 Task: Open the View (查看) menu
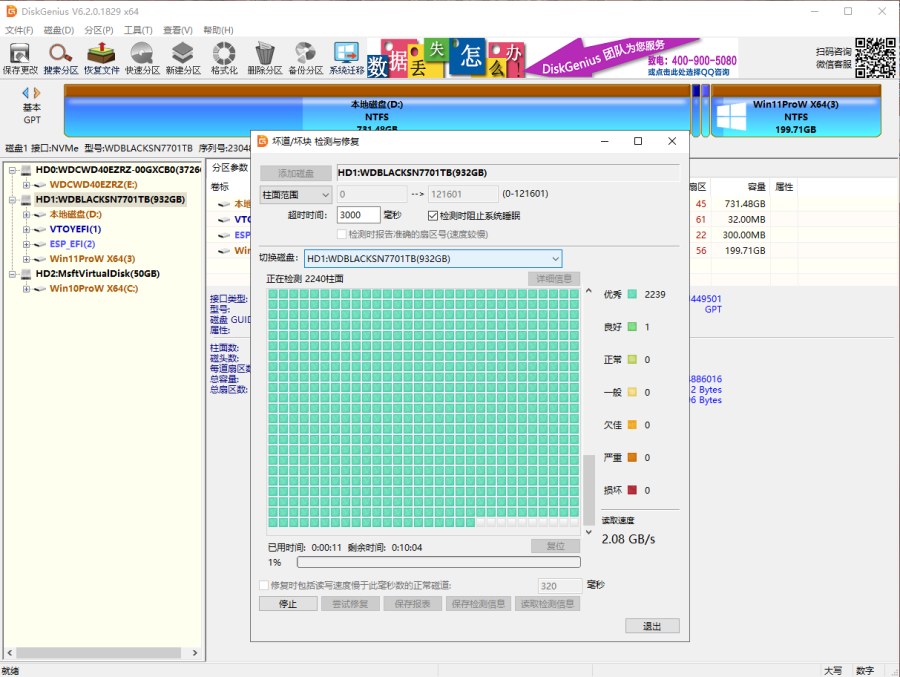[x=178, y=30]
